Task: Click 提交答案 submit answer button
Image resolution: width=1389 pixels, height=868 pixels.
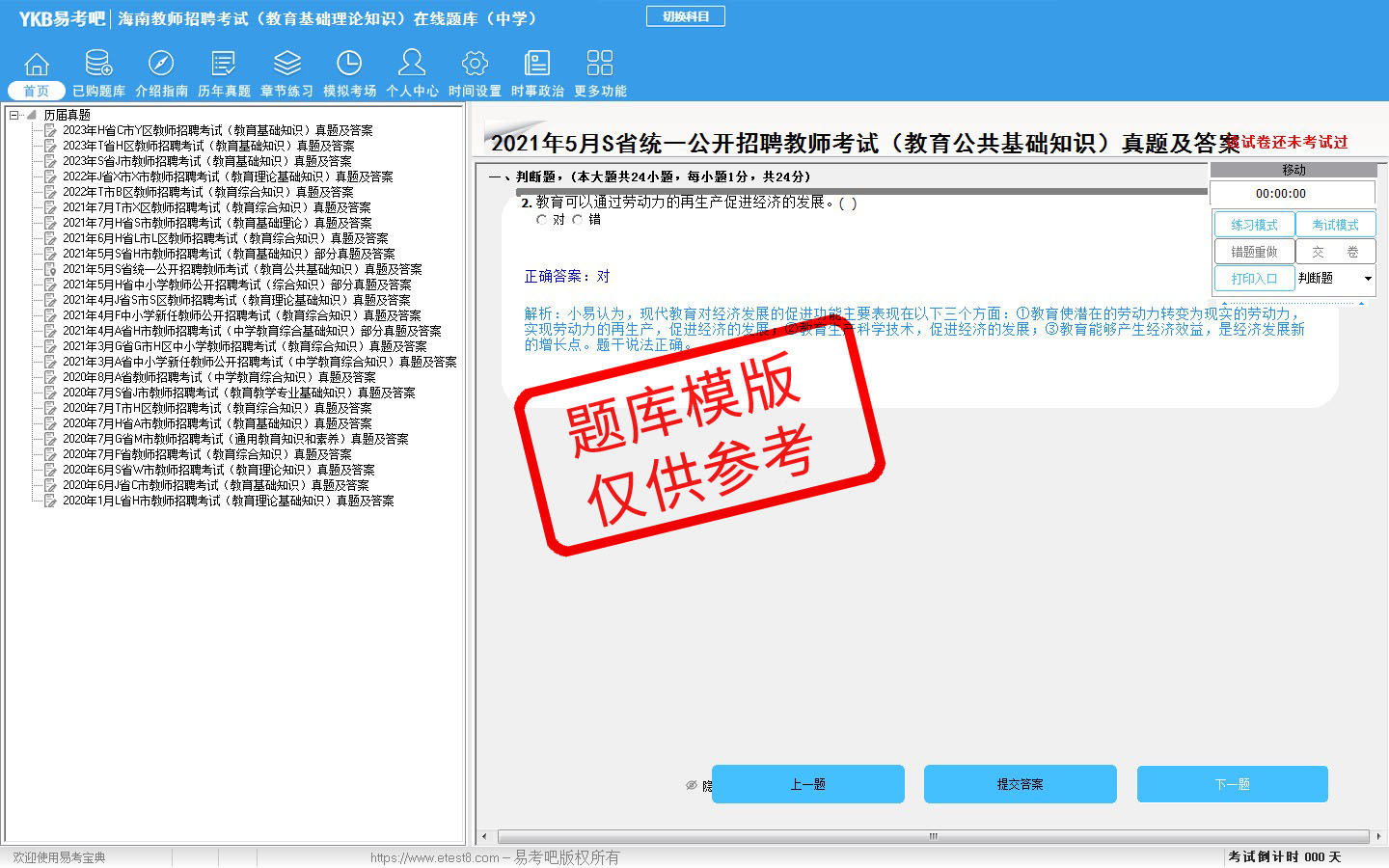Action: (1020, 784)
